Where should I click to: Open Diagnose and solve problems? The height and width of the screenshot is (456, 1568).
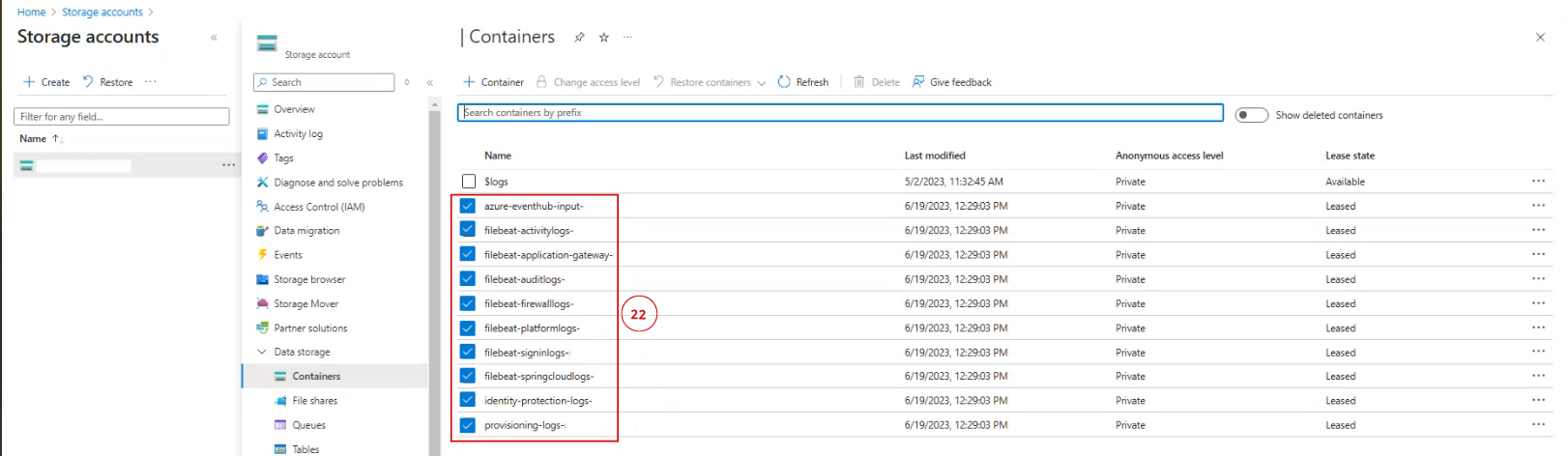pyautogui.click(x=338, y=183)
